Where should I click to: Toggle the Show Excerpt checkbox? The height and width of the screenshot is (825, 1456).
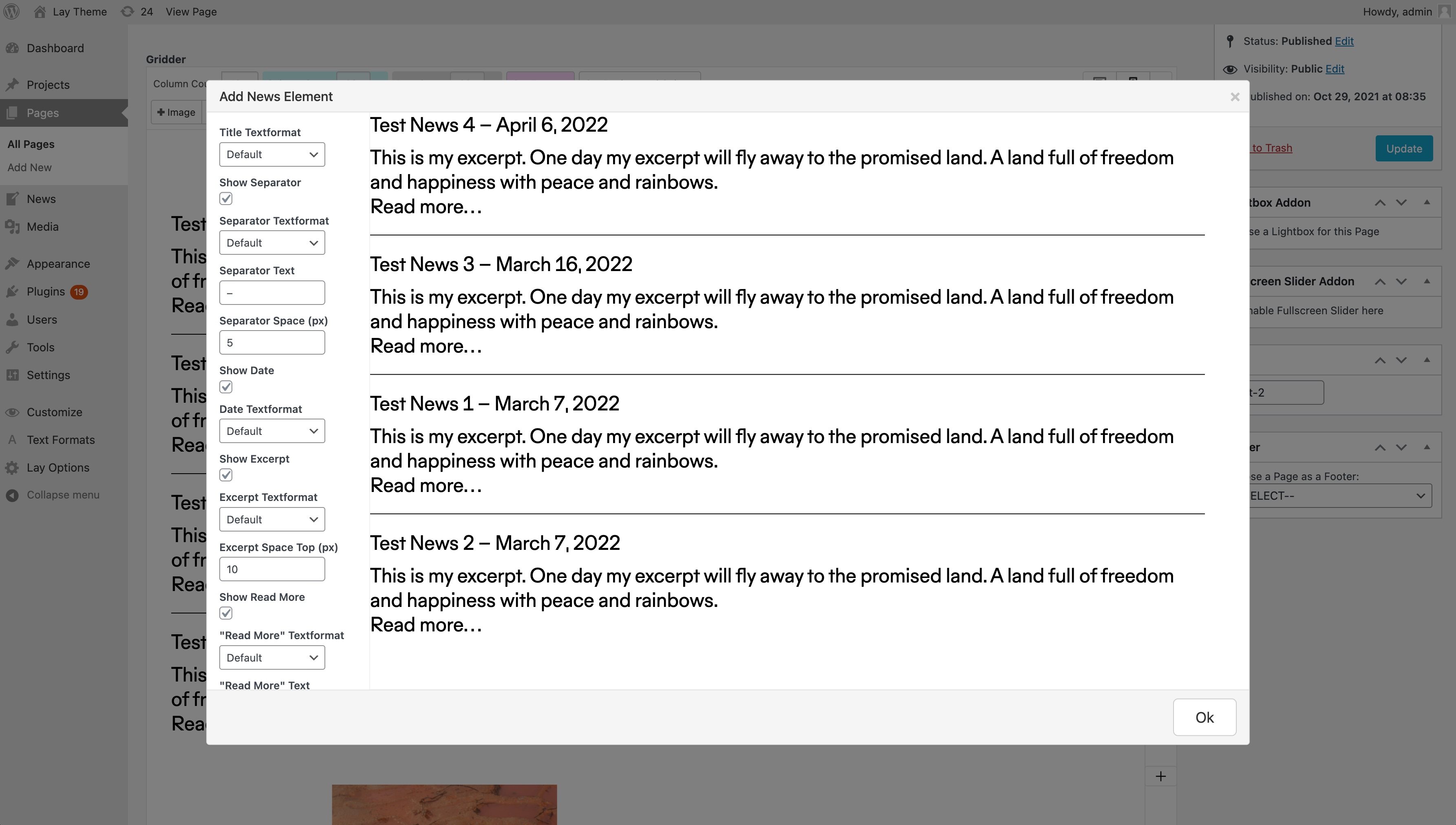(x=226, y=475)
